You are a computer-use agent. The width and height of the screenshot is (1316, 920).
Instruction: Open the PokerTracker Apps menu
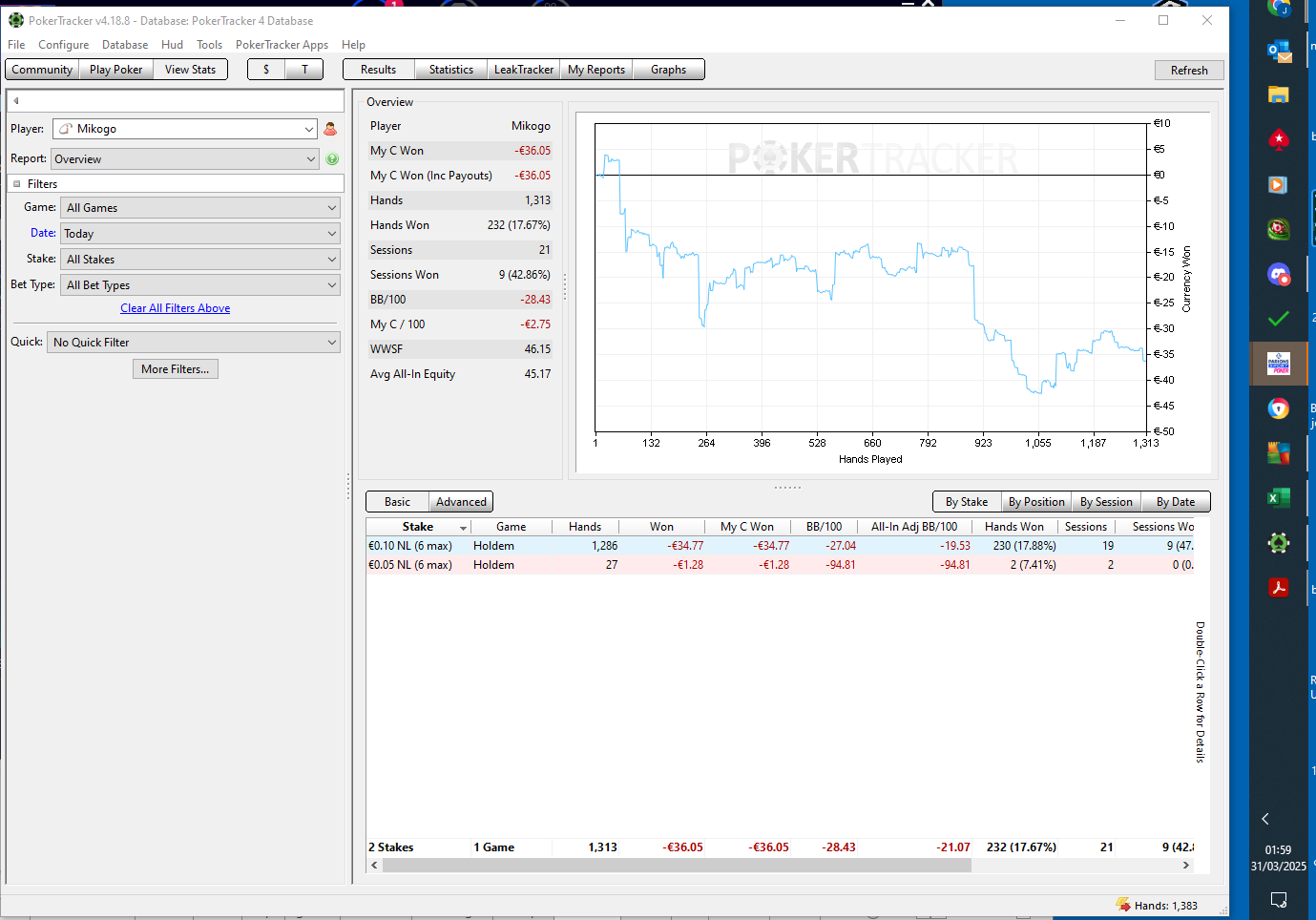point(282,45)
